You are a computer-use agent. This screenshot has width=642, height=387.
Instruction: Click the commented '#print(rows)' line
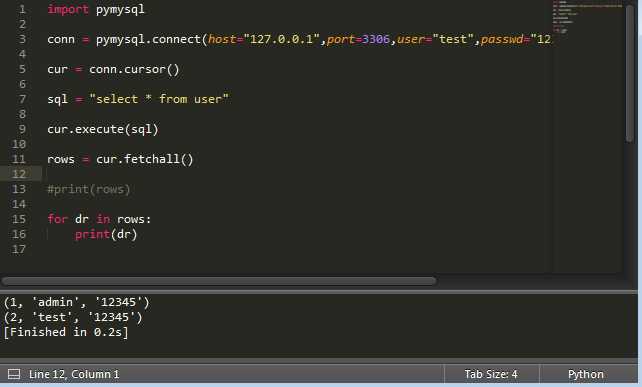(x=89, y=189)
